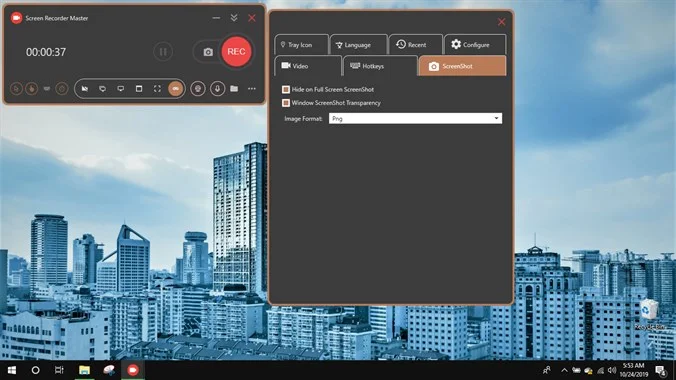Open the output folder icon
The image size is (676, 380).
234,89
